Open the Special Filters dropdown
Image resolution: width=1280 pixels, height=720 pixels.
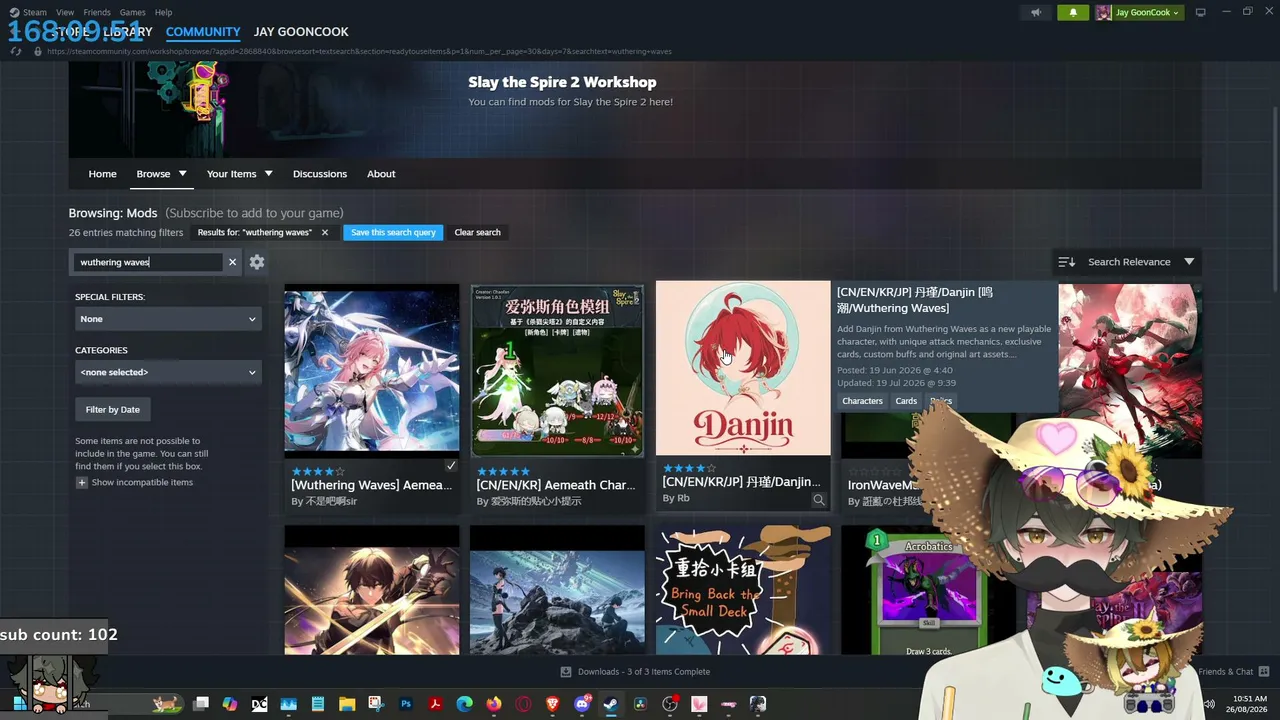(x=168, y=319)
